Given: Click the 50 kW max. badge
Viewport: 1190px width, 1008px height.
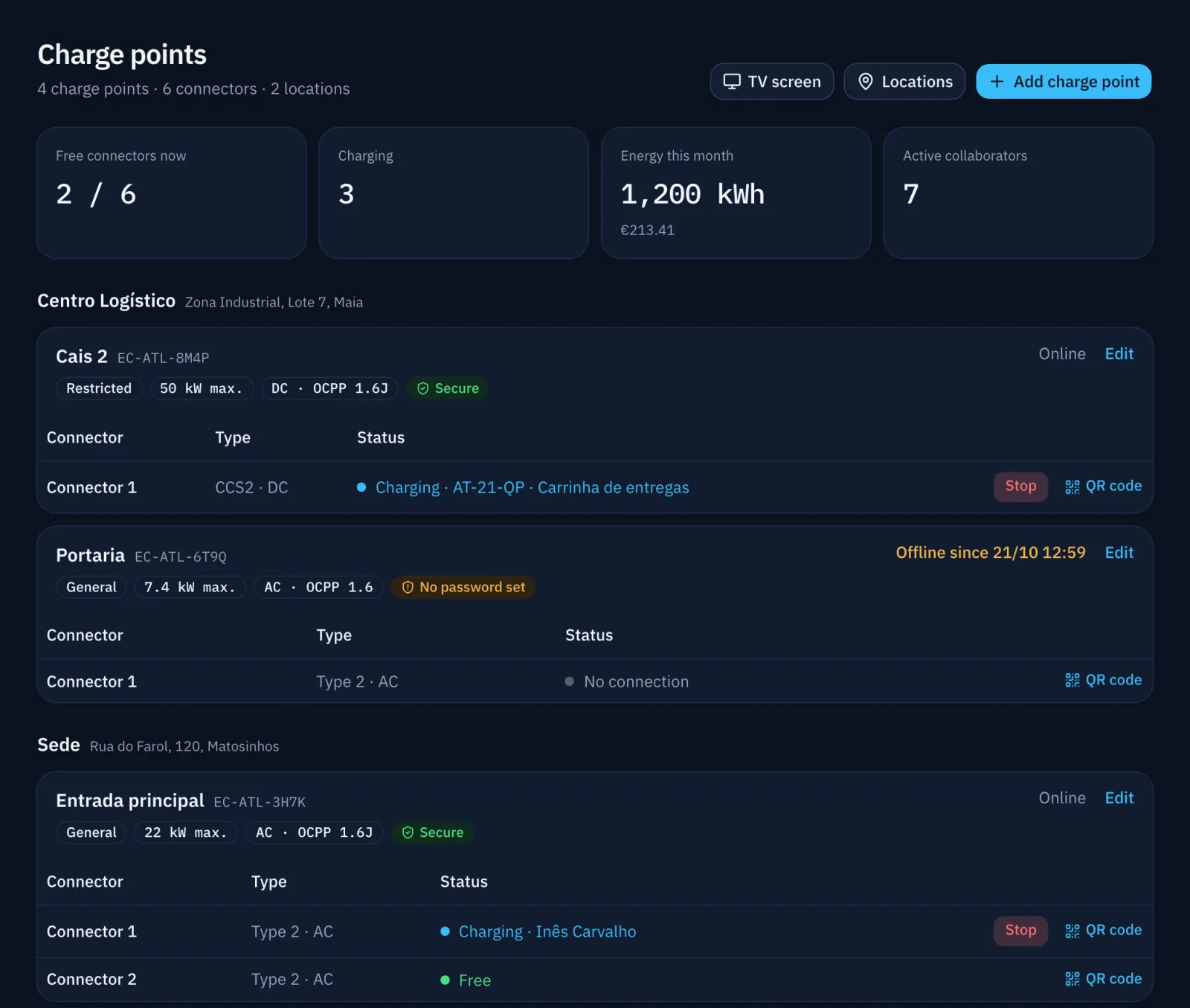Looking at the screenshot, I should 202,388.
